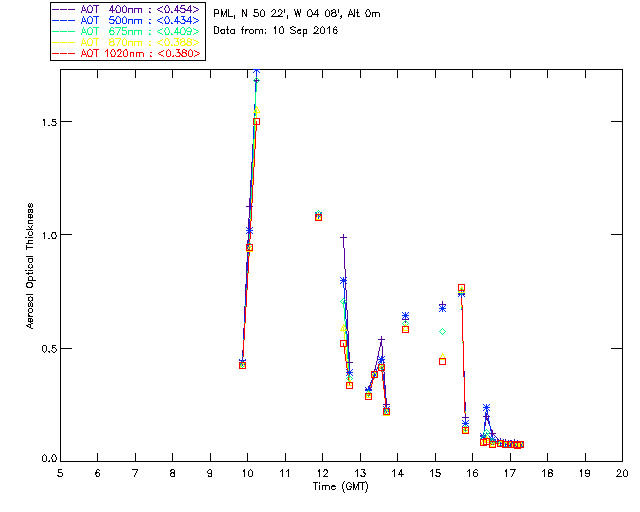Click the red square at the tallest peak

pyautogui.click(x=256, y=122)
